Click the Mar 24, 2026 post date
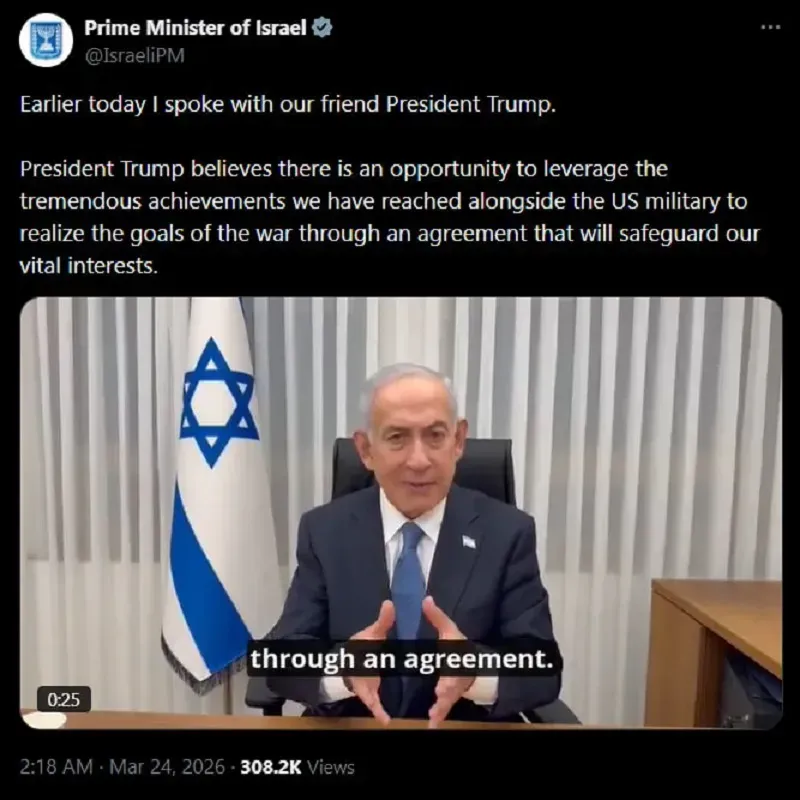 (x=167, y=767)
